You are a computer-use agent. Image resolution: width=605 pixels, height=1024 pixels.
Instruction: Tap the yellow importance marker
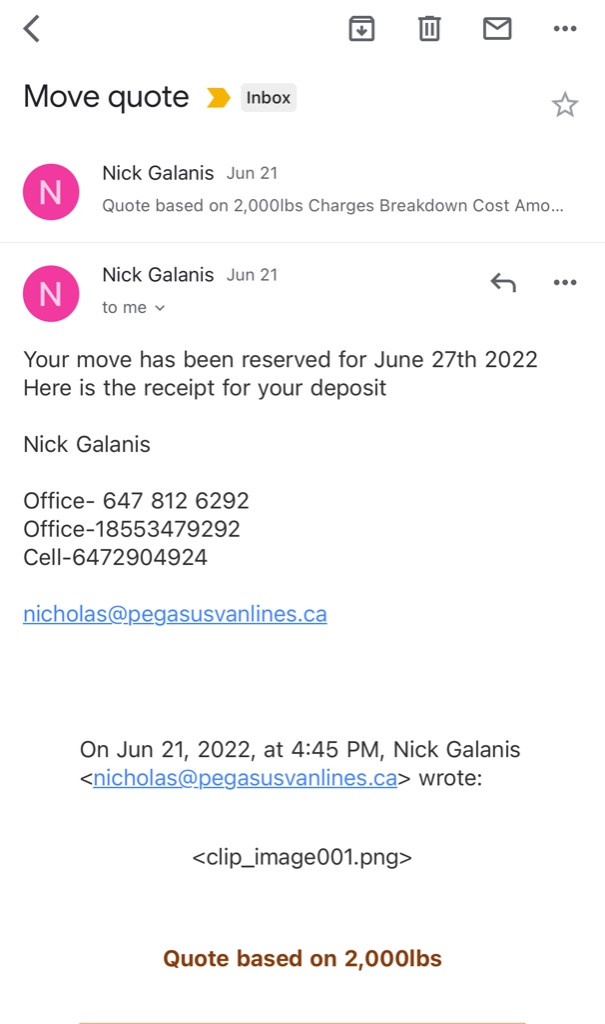pos(217,98)
